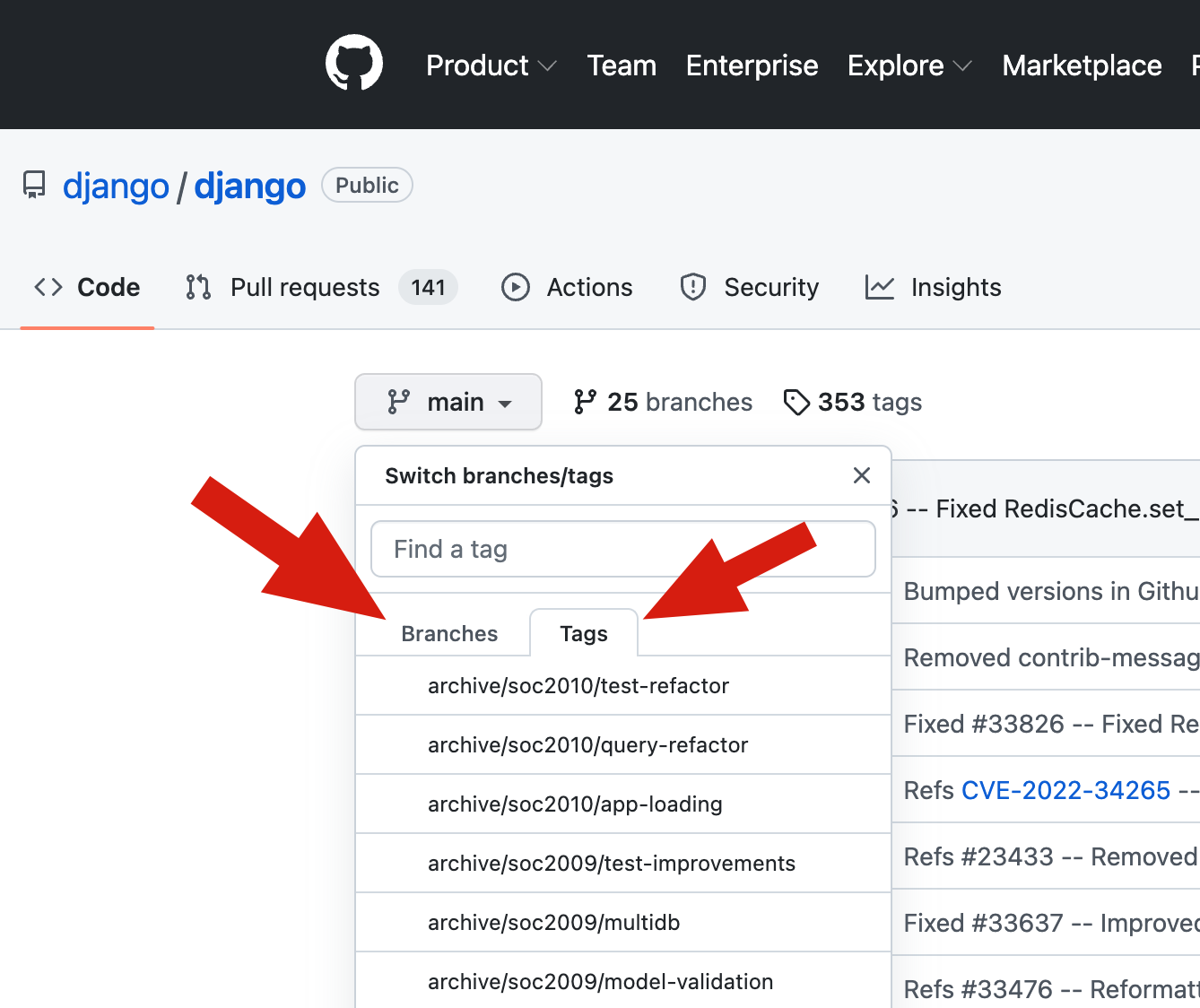Expand the Product menu

pos(491,65)
